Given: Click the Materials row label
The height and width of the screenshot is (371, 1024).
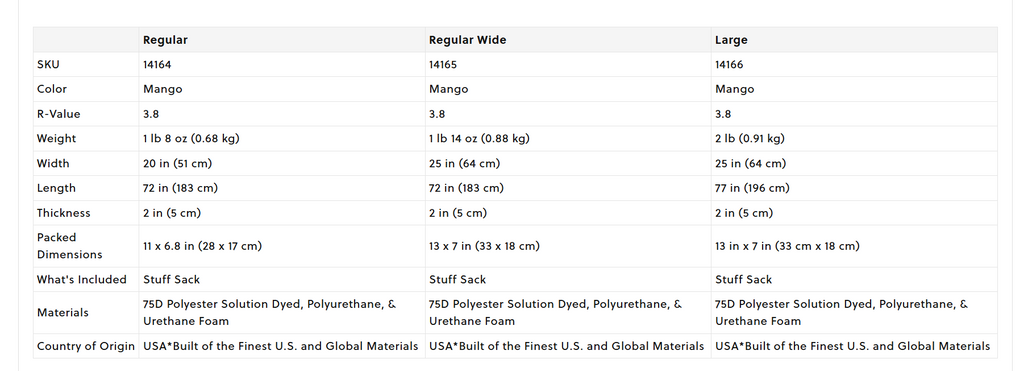Looking at the screenshot, I should pos(63,313).
